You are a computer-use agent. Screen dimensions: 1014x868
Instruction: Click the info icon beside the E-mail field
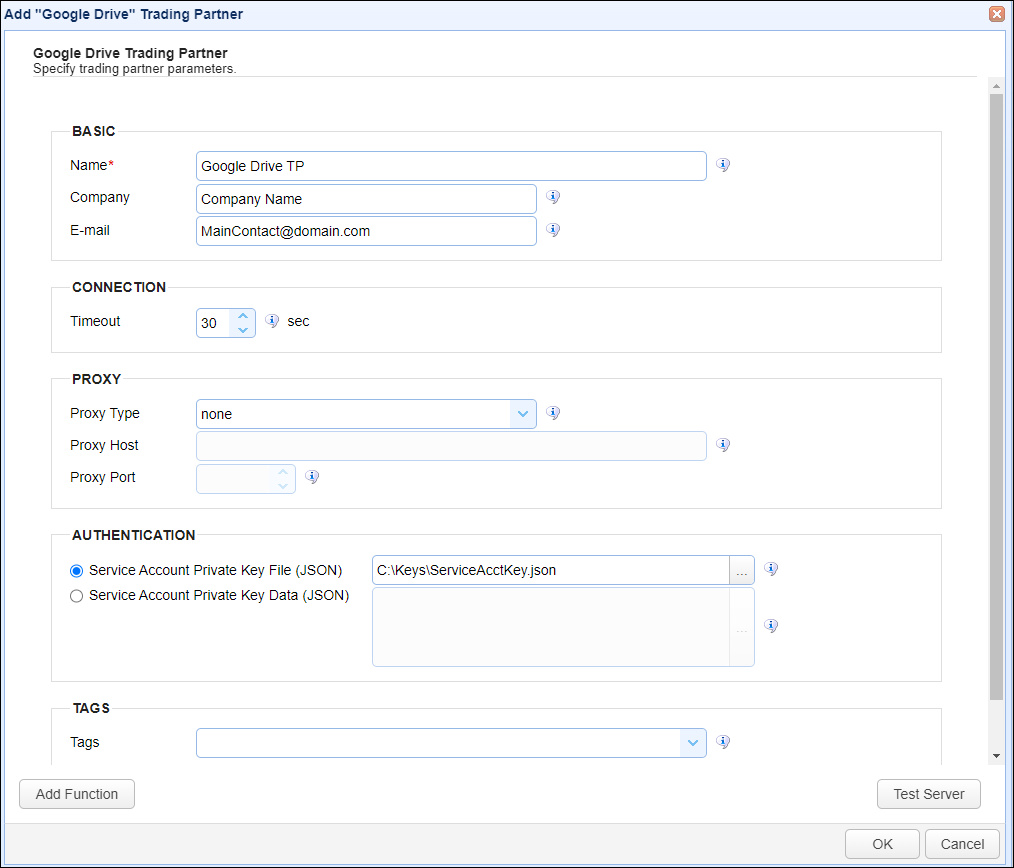pos(553,230)
